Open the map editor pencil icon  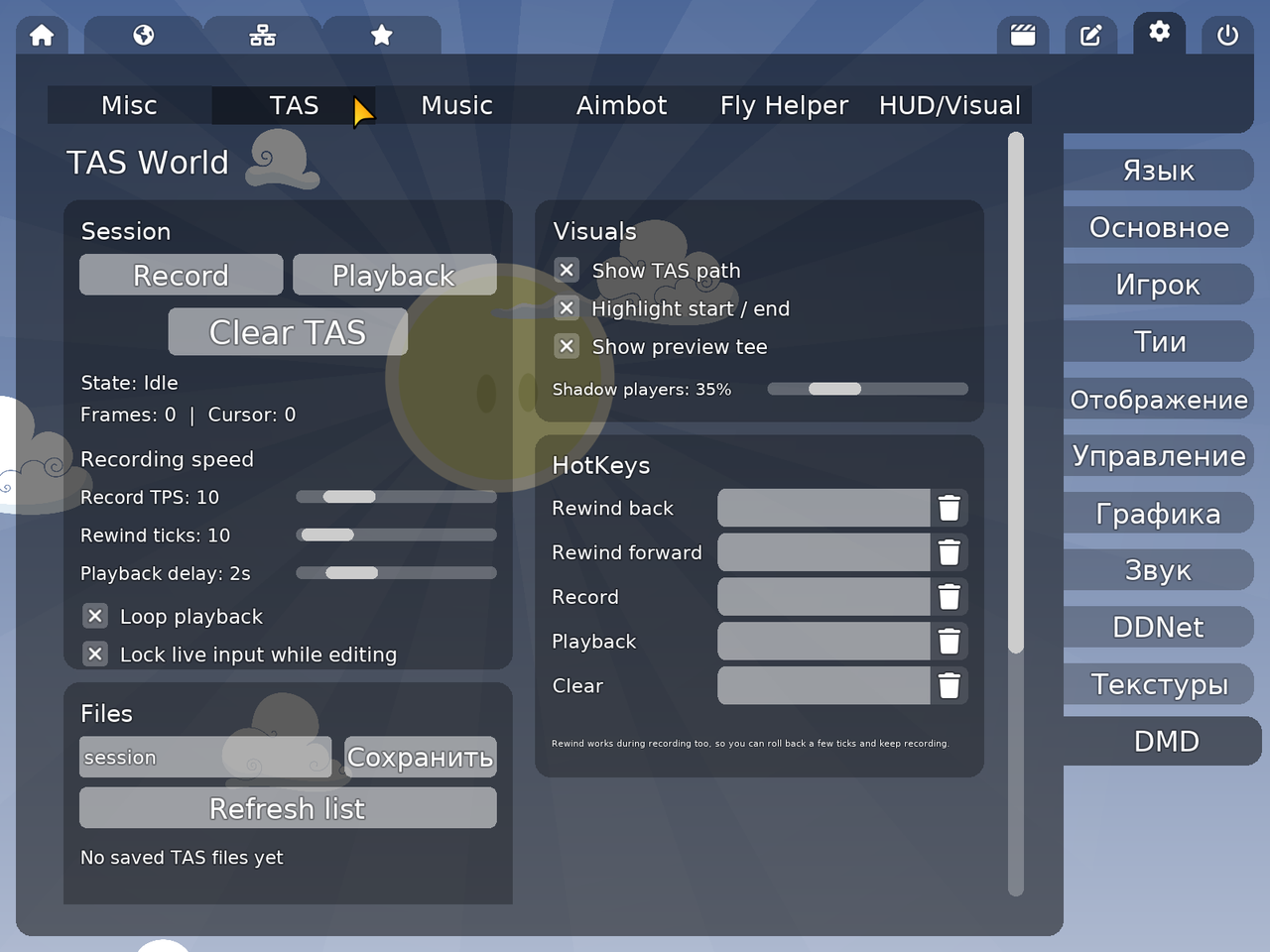pos(1091,36)
